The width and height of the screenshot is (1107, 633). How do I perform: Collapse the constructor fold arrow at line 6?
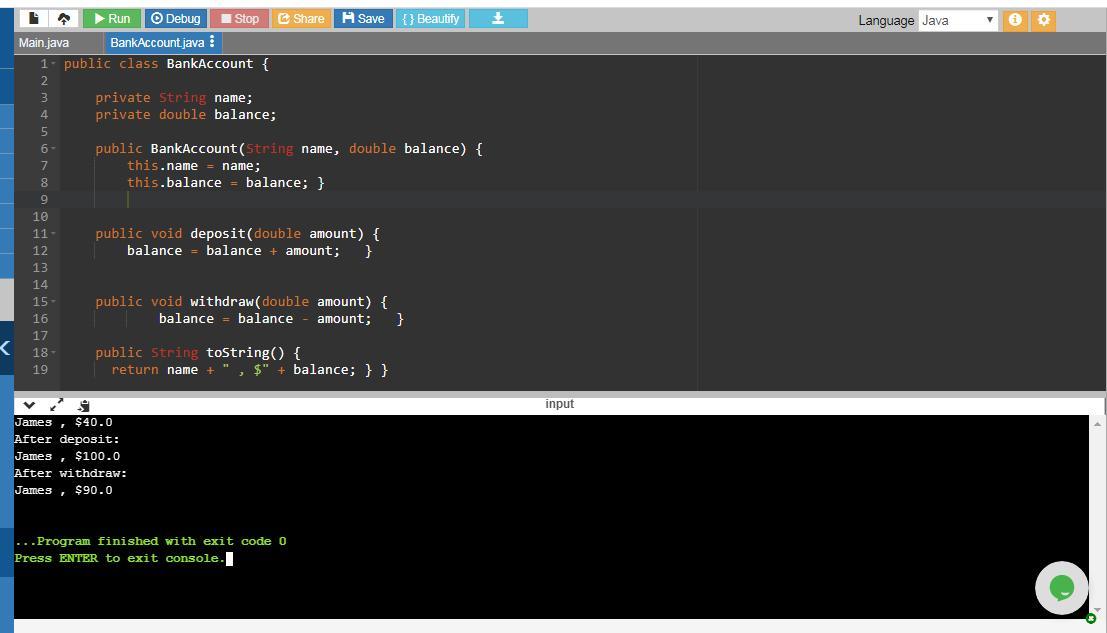pos(53,149)
